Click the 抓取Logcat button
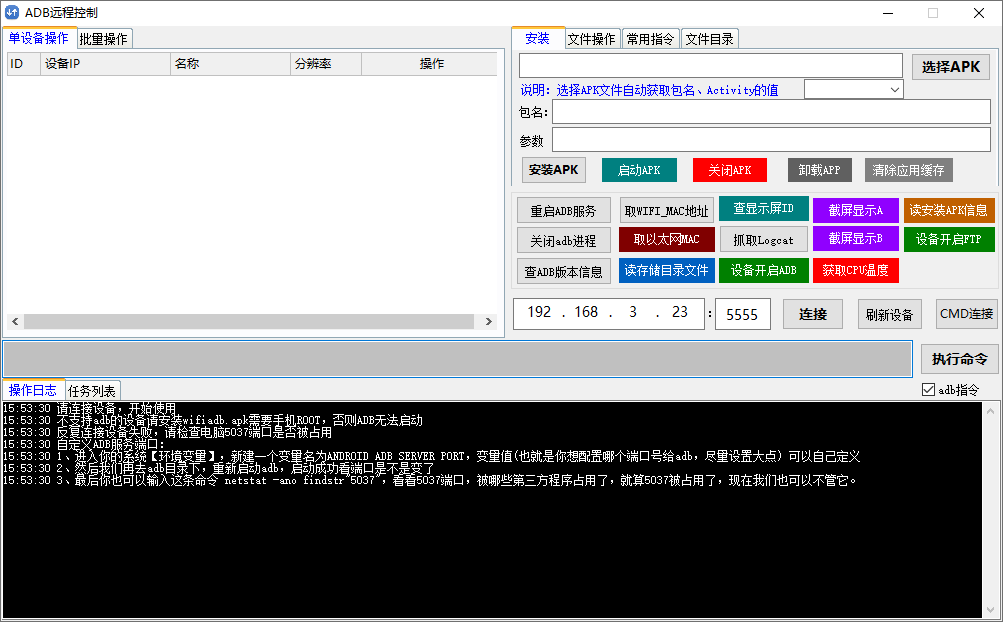 pyautogui.click(x=764, y=240)
